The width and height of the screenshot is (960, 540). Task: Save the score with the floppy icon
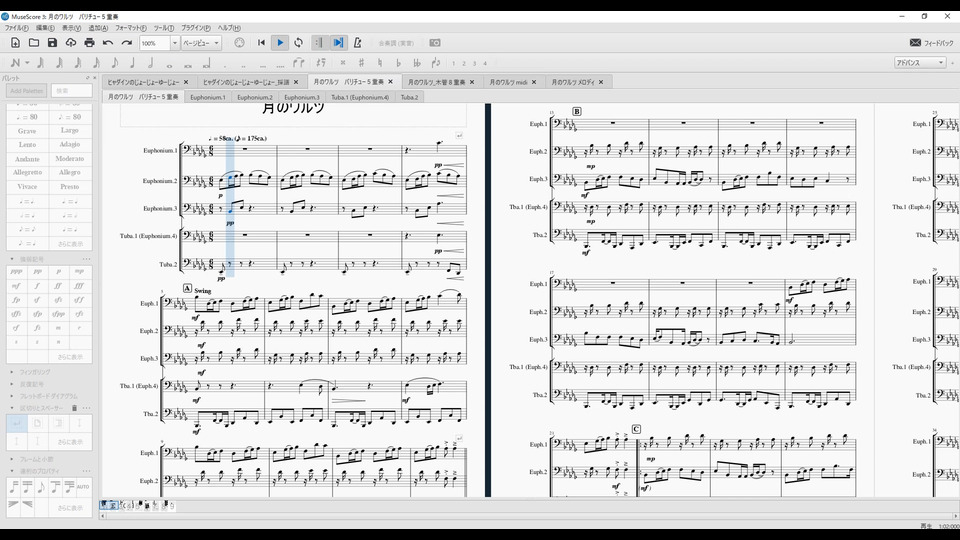52,43
